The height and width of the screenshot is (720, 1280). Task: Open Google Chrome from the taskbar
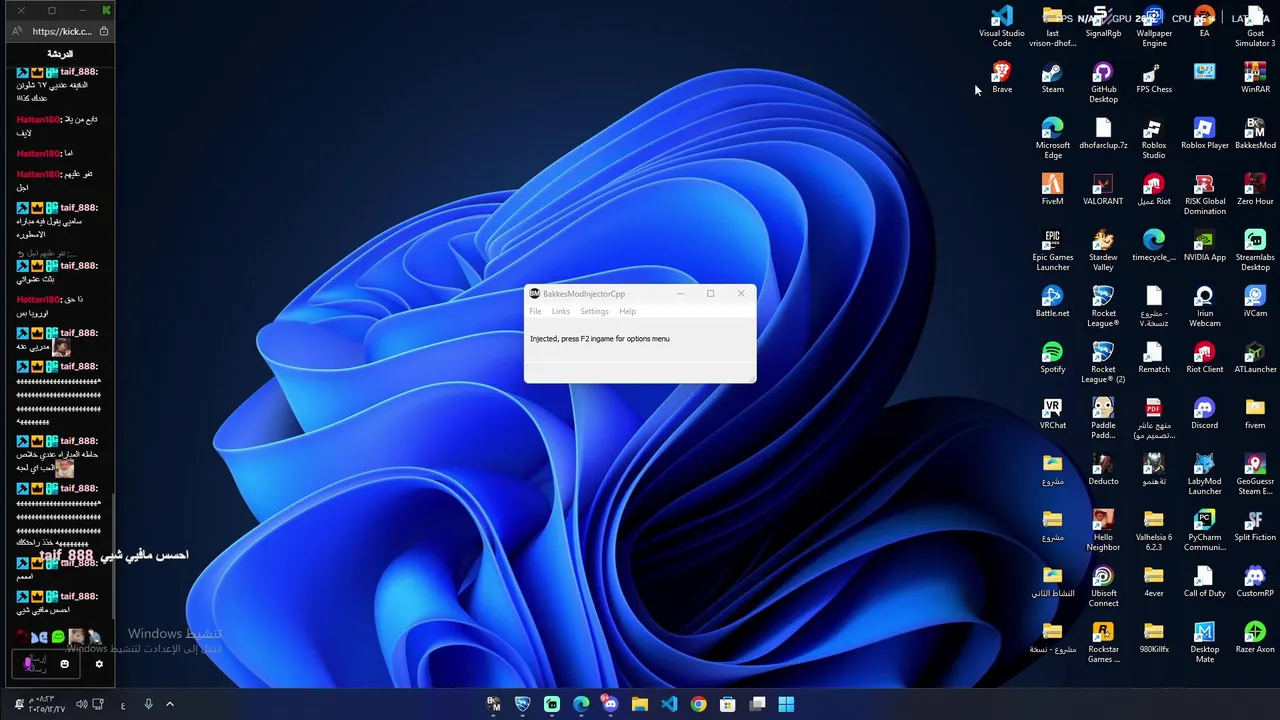pos(698,704)
